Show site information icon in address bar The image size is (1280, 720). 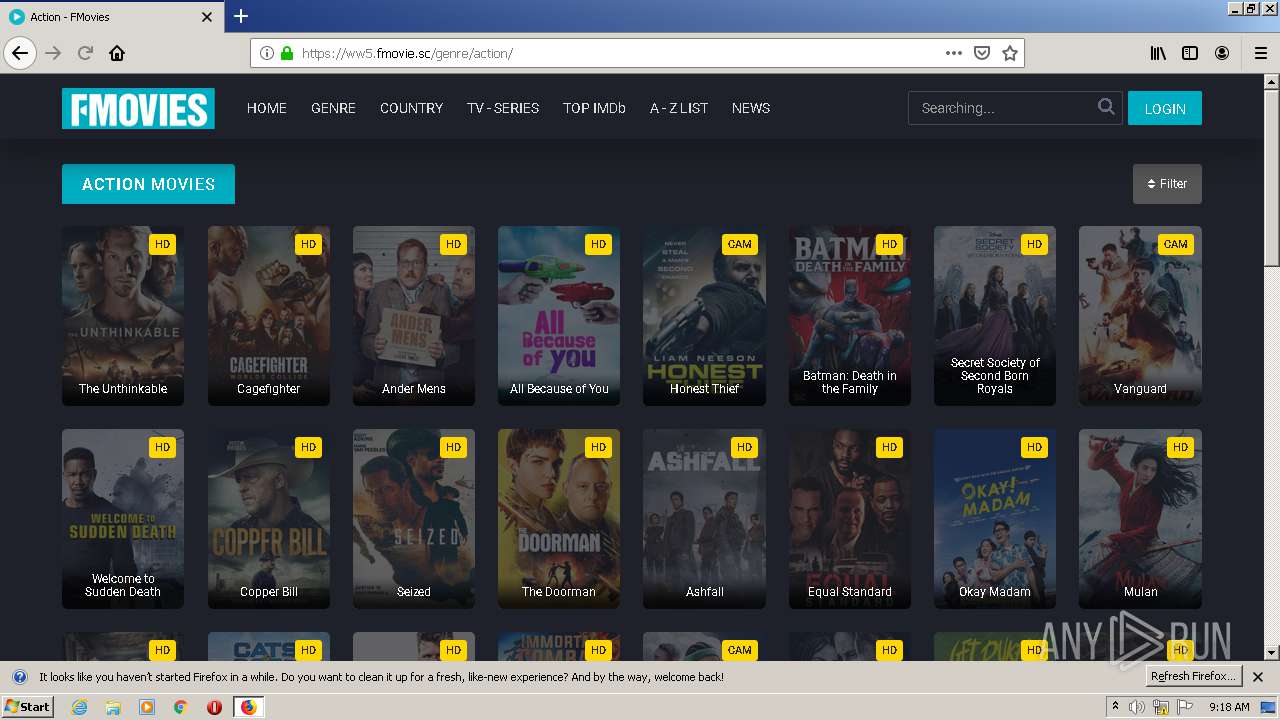tap(267, 53)
